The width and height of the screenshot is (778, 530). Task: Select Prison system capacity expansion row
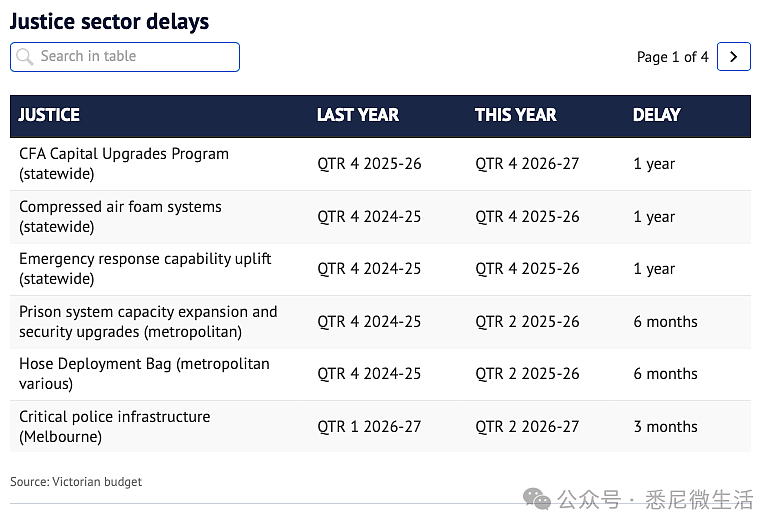tap(380, 322)
